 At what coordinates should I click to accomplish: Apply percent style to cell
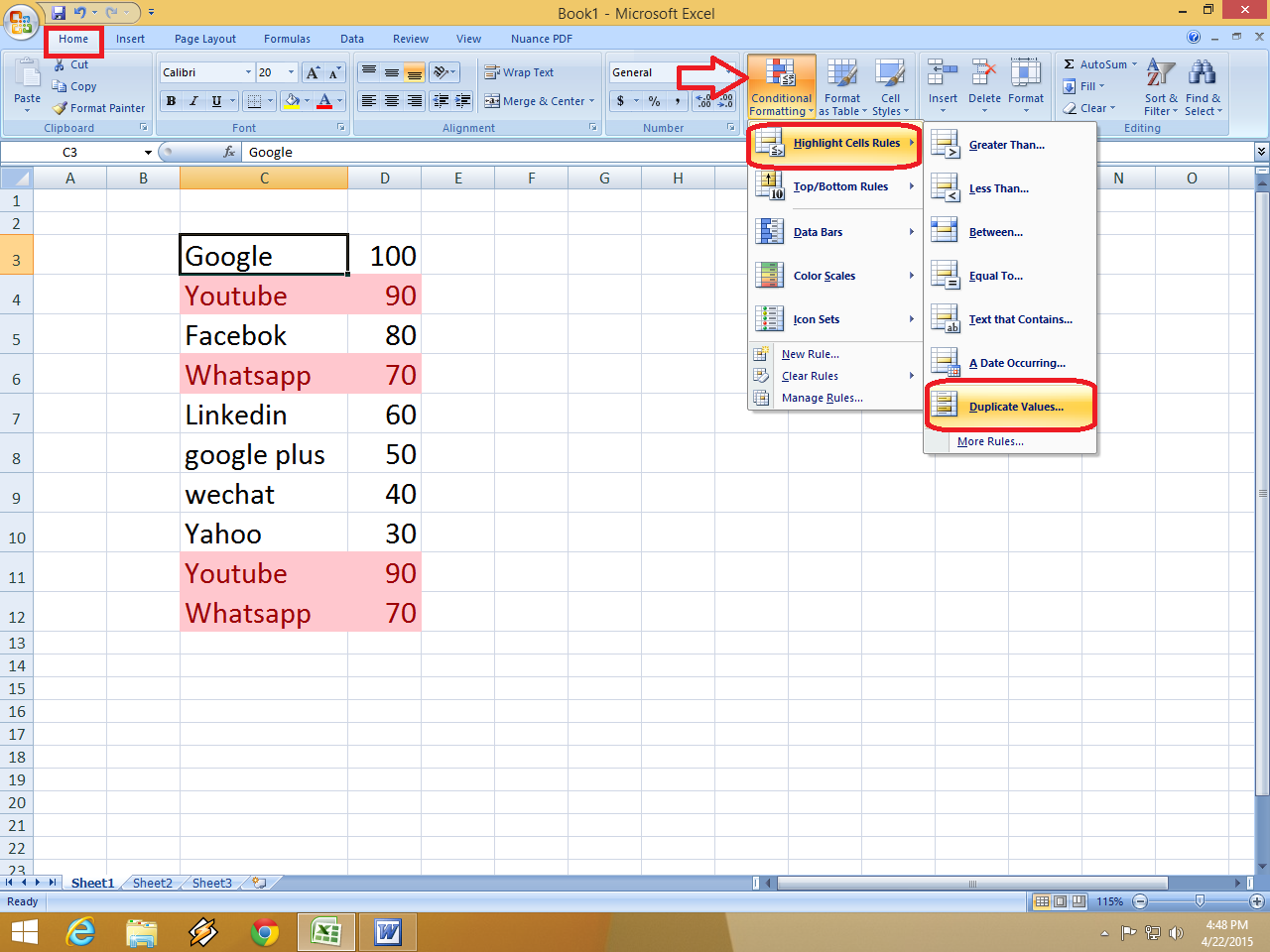pyautogui.click(x=654, y=101)
